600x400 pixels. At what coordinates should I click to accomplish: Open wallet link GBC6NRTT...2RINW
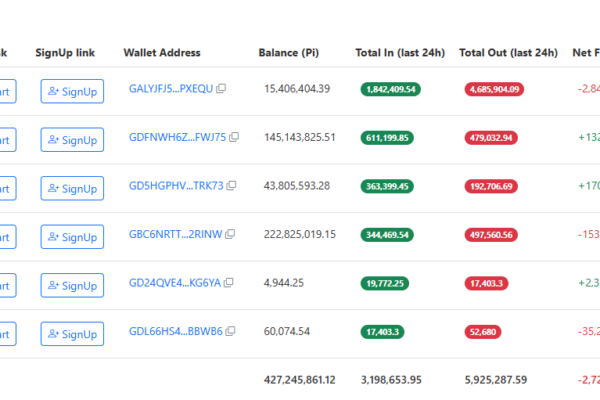tap(176, 234)
